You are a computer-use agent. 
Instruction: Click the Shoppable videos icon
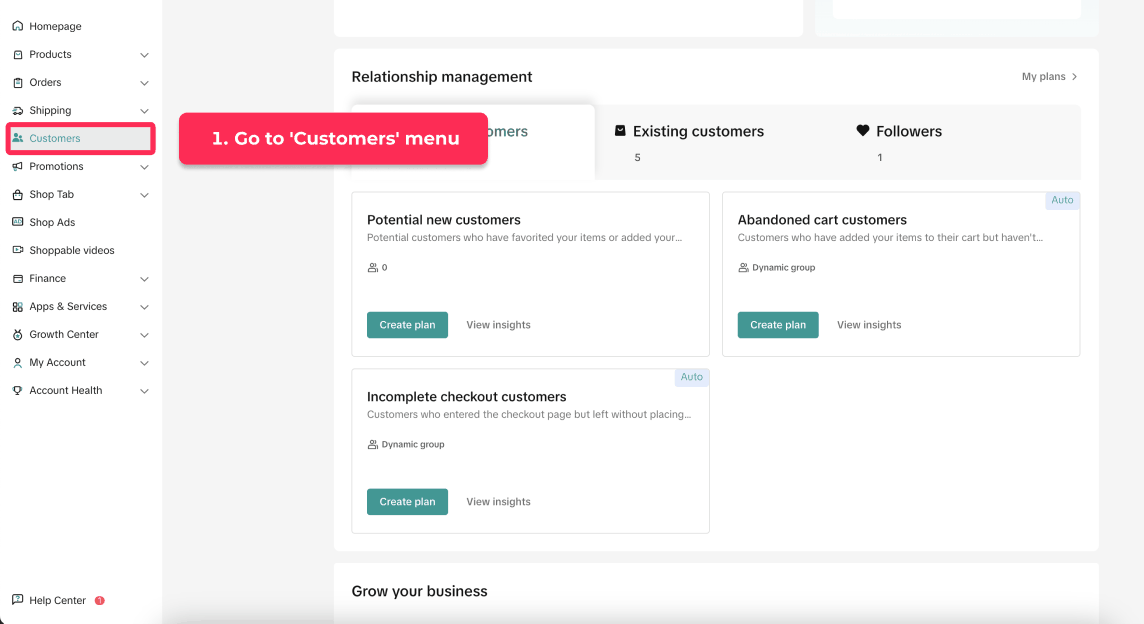(x=18, y=250)
